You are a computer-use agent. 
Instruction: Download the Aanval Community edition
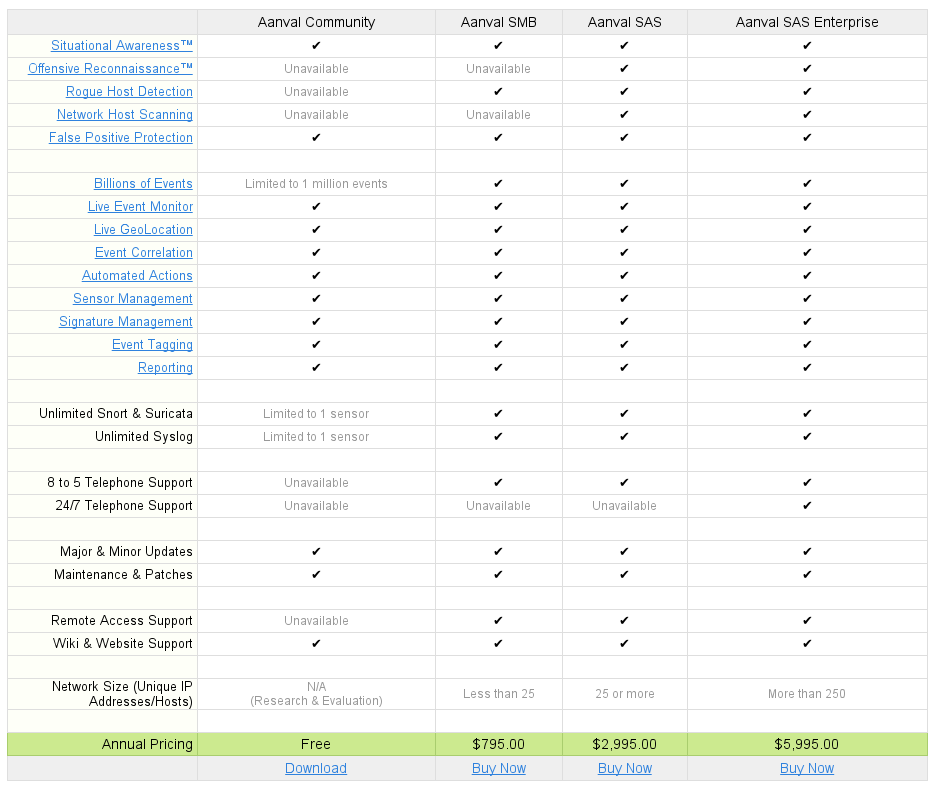[316, 768]
